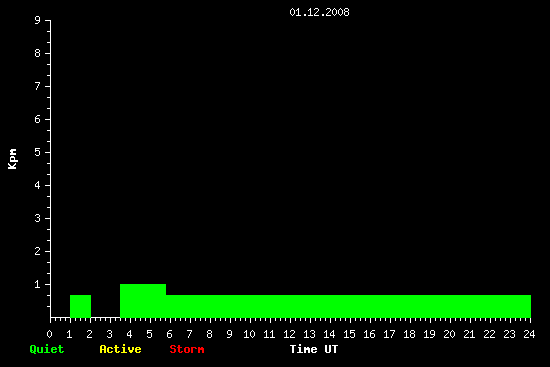
Task: Click the Time UT axis label
Action: click(x=314, y=349)
